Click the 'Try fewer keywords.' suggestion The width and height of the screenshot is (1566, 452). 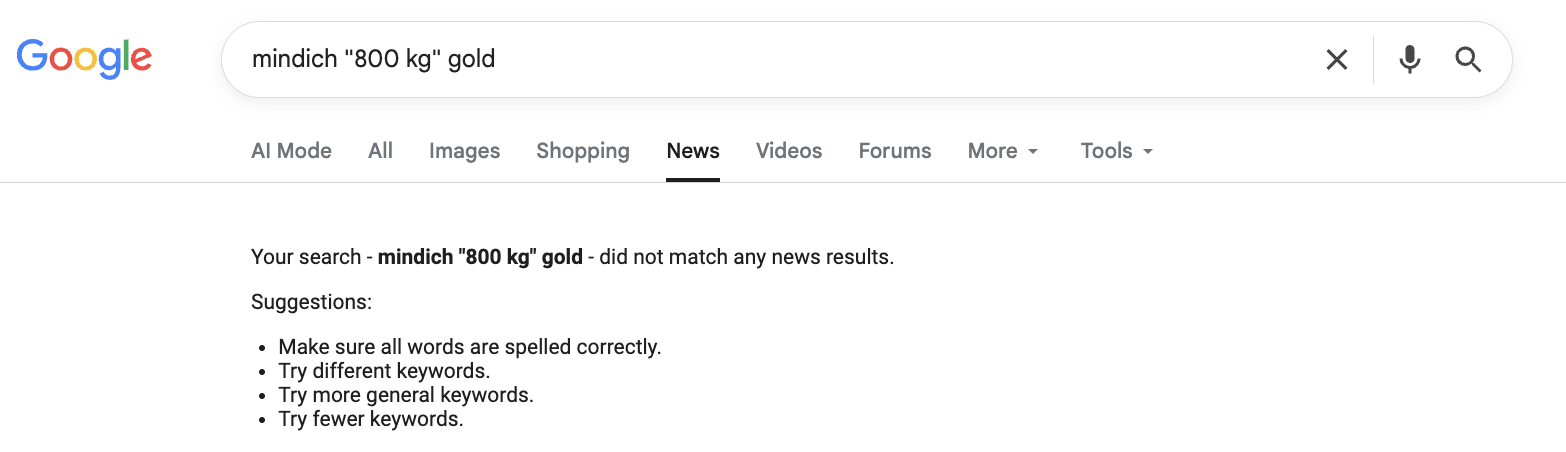pos(371,419)
